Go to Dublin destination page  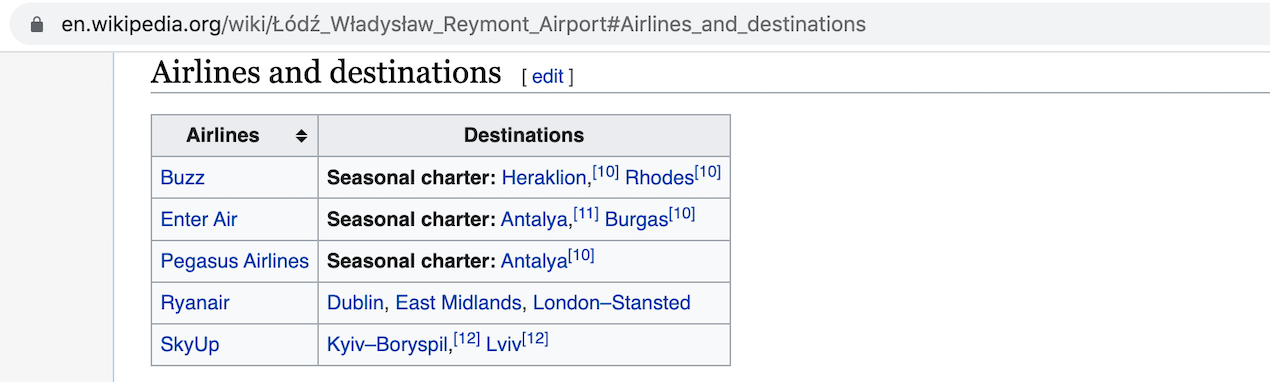click(x=355, y=302)
